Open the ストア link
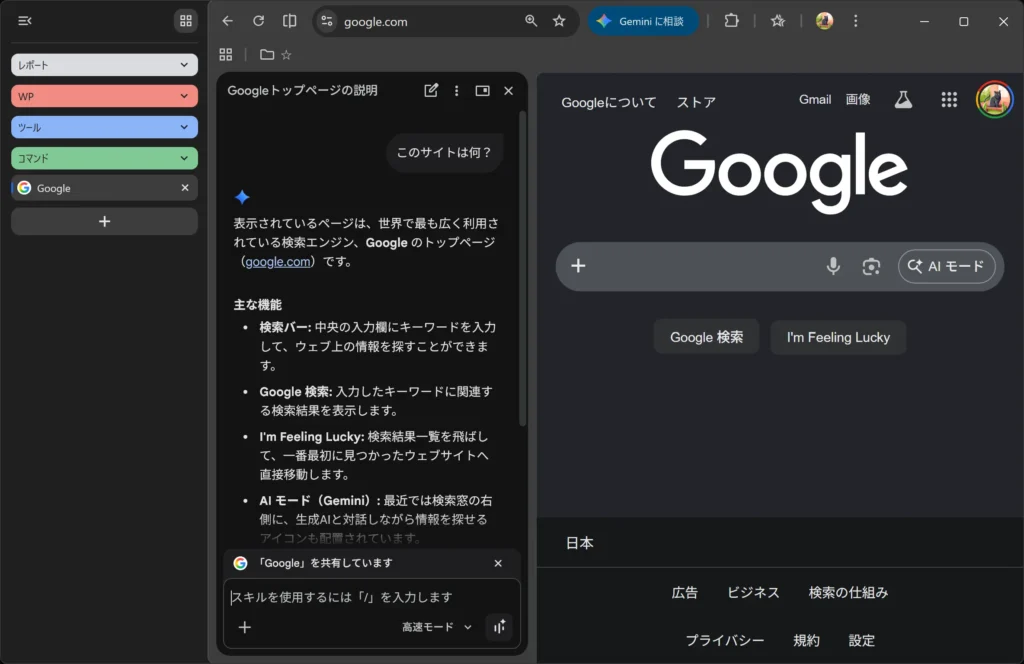Screen dimensions: 1024x664 696,103
